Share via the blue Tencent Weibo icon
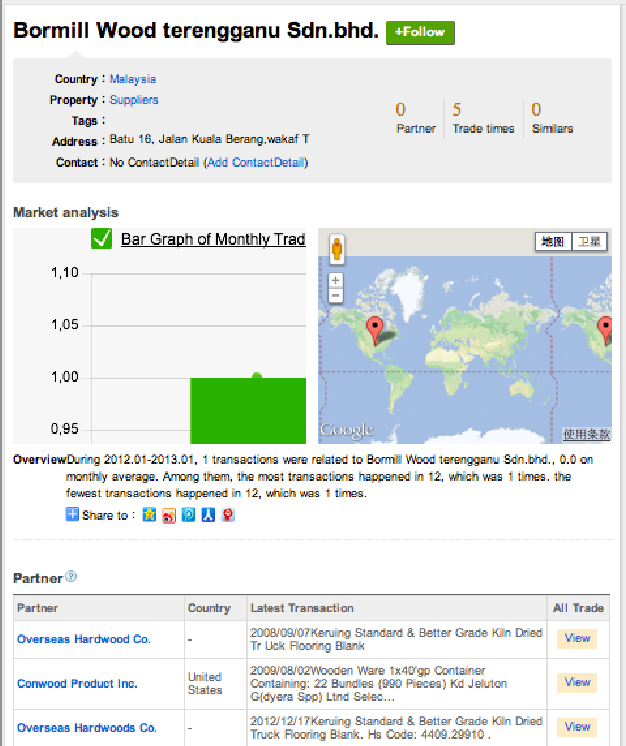The height and width of the screenshot is (746, 626). tap(188, 515)
